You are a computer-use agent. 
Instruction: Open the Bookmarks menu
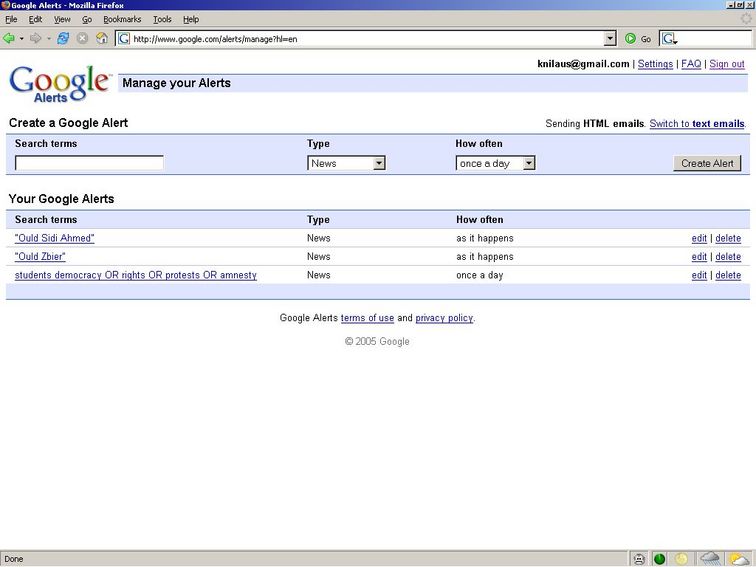(122, 19)
